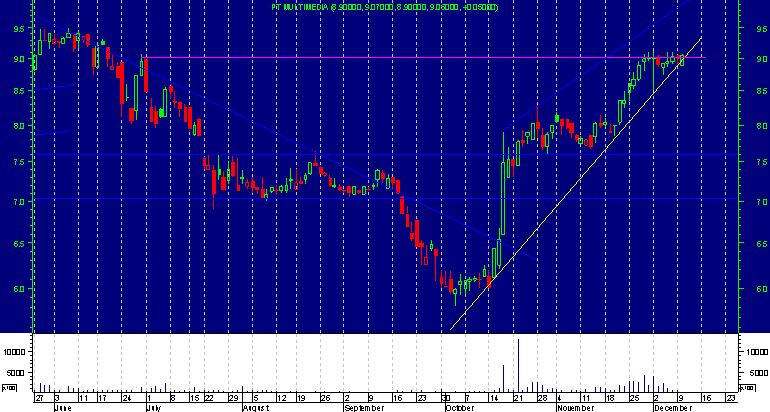Select the date label 22 in July
This screenshot has width=770, height=412.
pyautogui.click(x=210, y=398)
